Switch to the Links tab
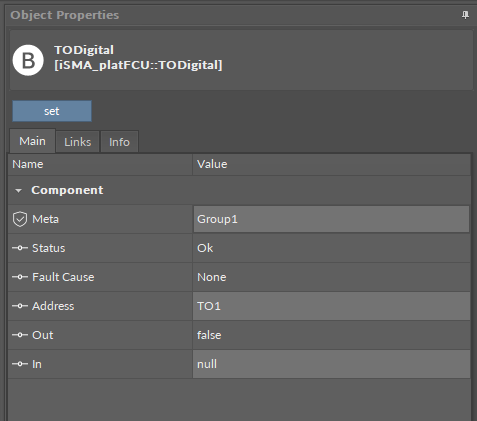The image size is (477, 421). pos(78,142)
